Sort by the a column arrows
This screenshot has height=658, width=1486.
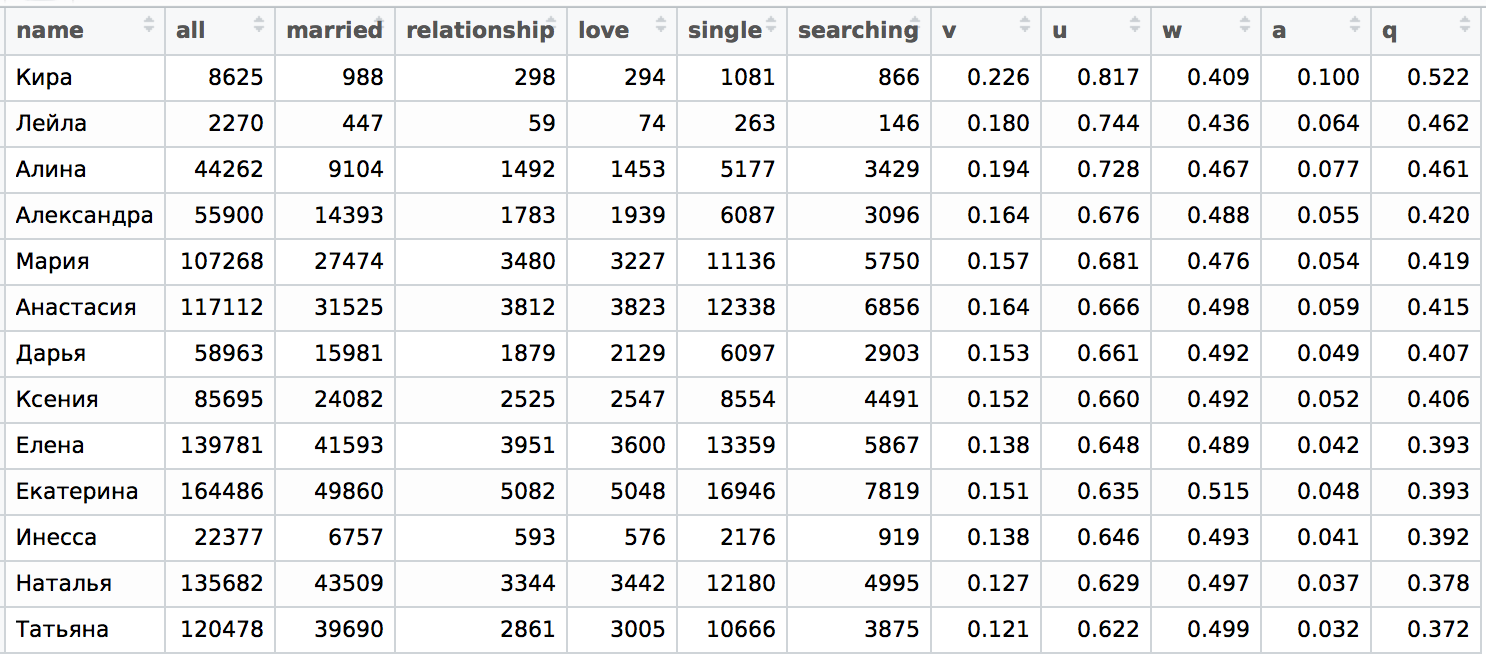(x=1356, y=25)
